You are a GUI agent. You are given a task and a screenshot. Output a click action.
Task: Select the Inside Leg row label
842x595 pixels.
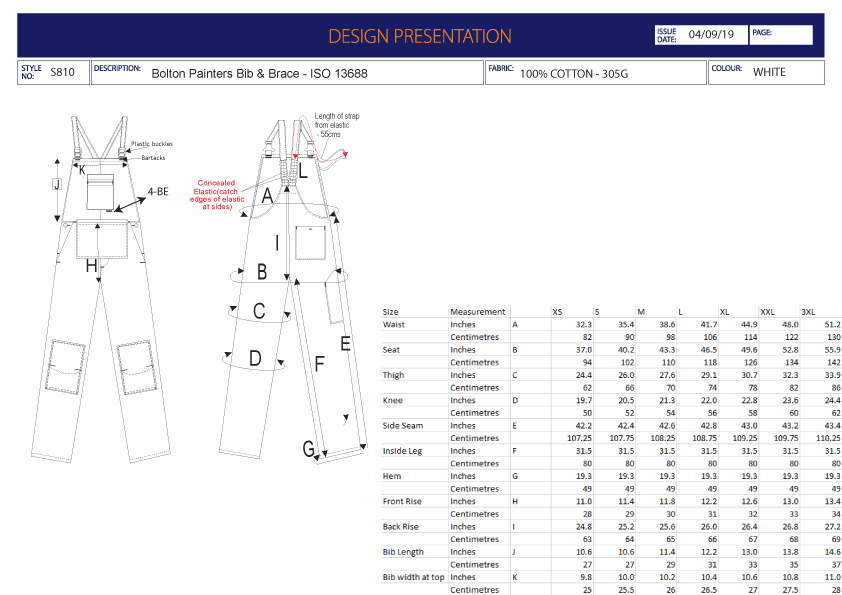[x=402, y=451]
